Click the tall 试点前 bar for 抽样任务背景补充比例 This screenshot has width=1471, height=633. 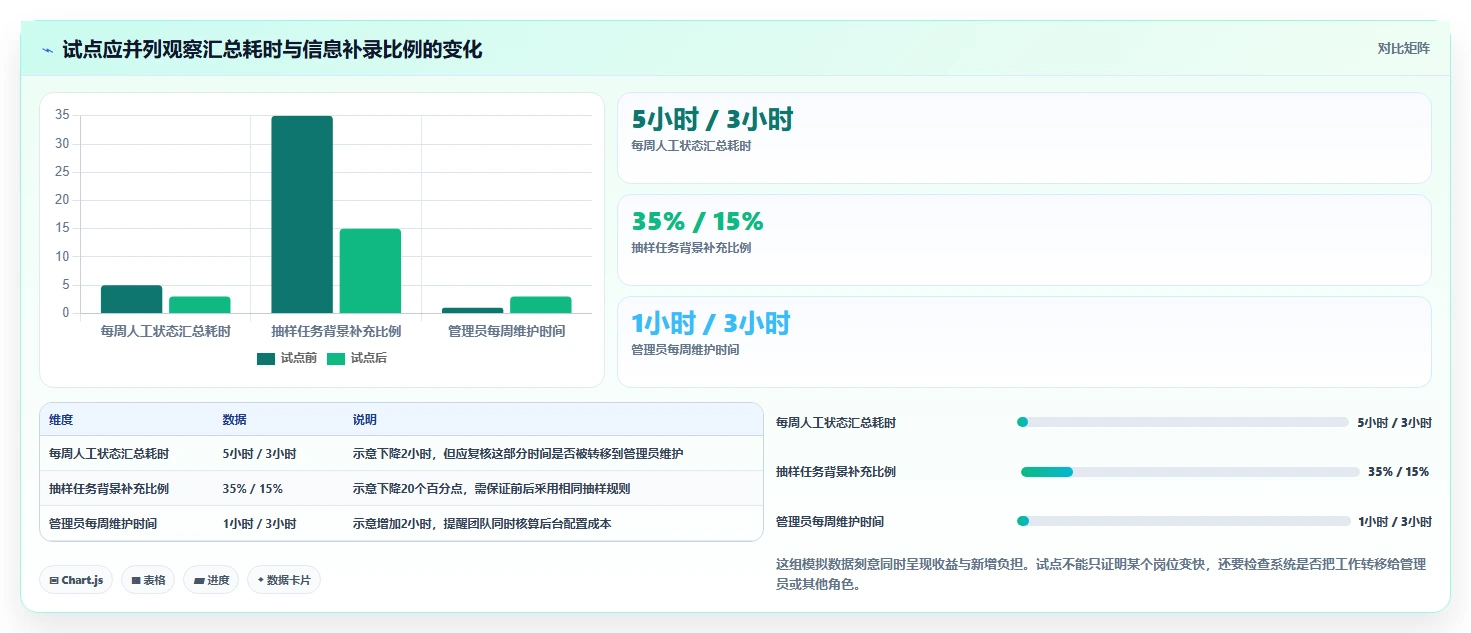(x=302, y=215)
